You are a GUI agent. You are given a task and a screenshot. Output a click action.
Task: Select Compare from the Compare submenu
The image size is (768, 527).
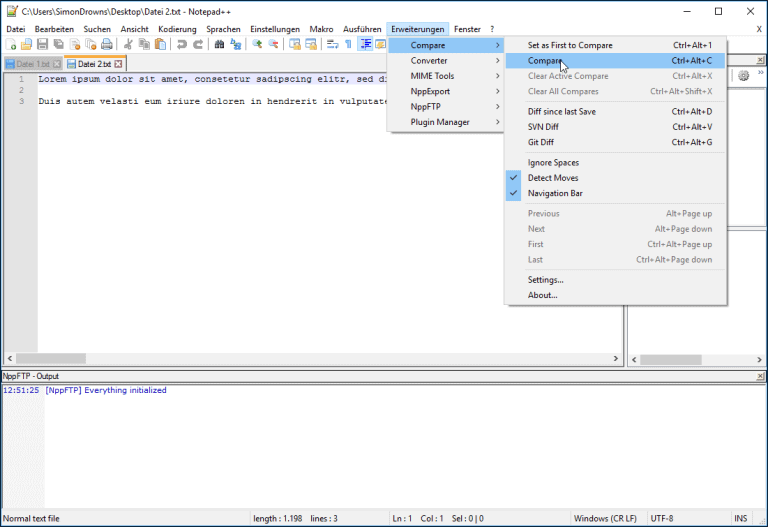(x=545, y=61)
